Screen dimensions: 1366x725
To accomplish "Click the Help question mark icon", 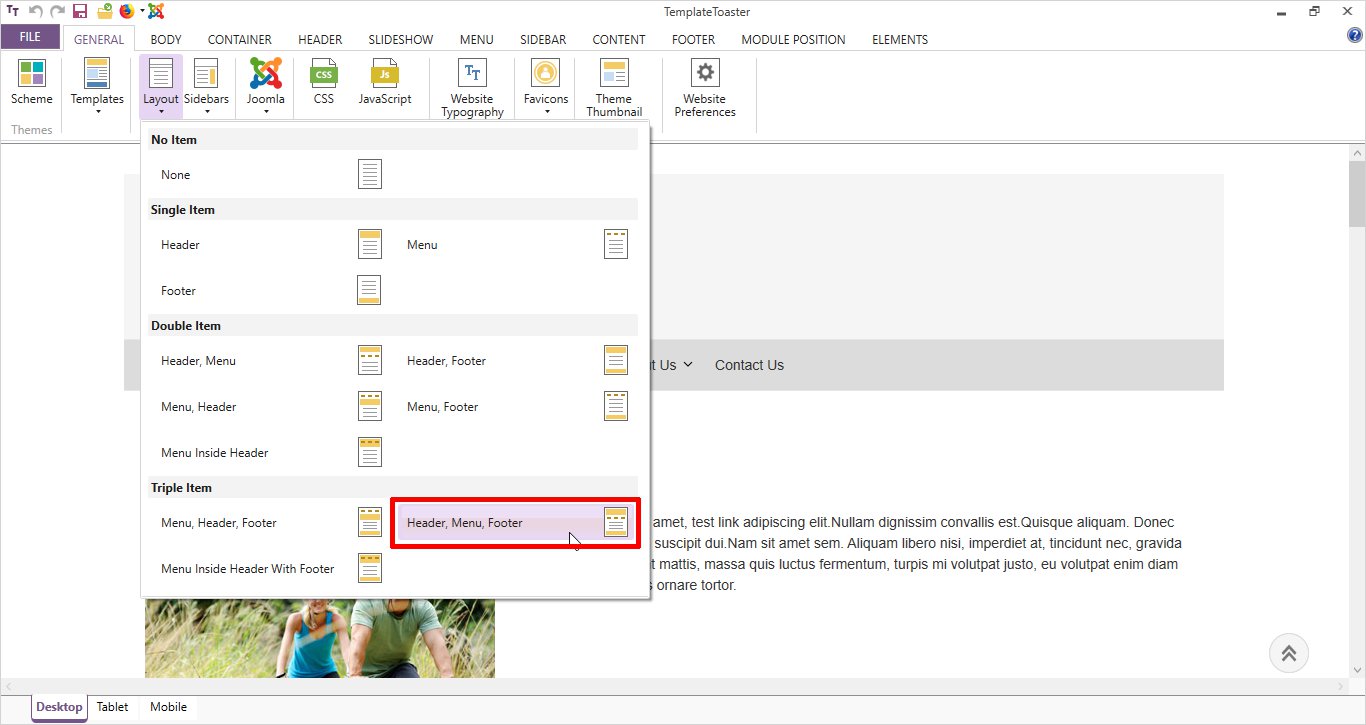I will (x=1355, y=36).
